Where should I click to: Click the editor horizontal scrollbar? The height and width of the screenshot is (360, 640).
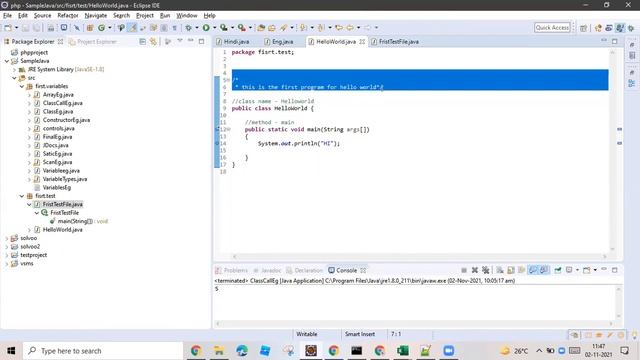tap(419, 256)
